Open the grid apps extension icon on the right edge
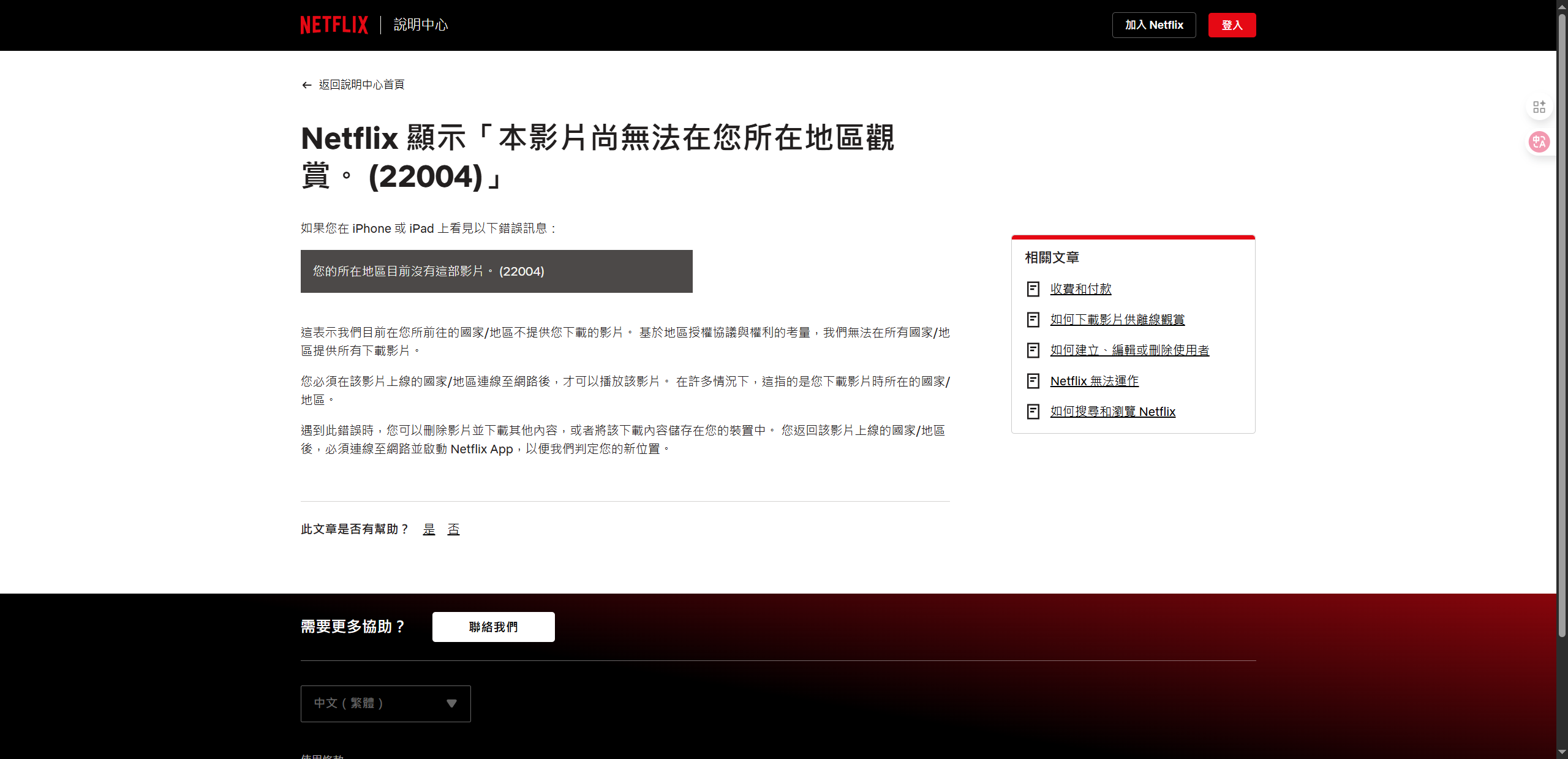The width and height of the screenshot is (1568, 759). tap(1539, 107)
